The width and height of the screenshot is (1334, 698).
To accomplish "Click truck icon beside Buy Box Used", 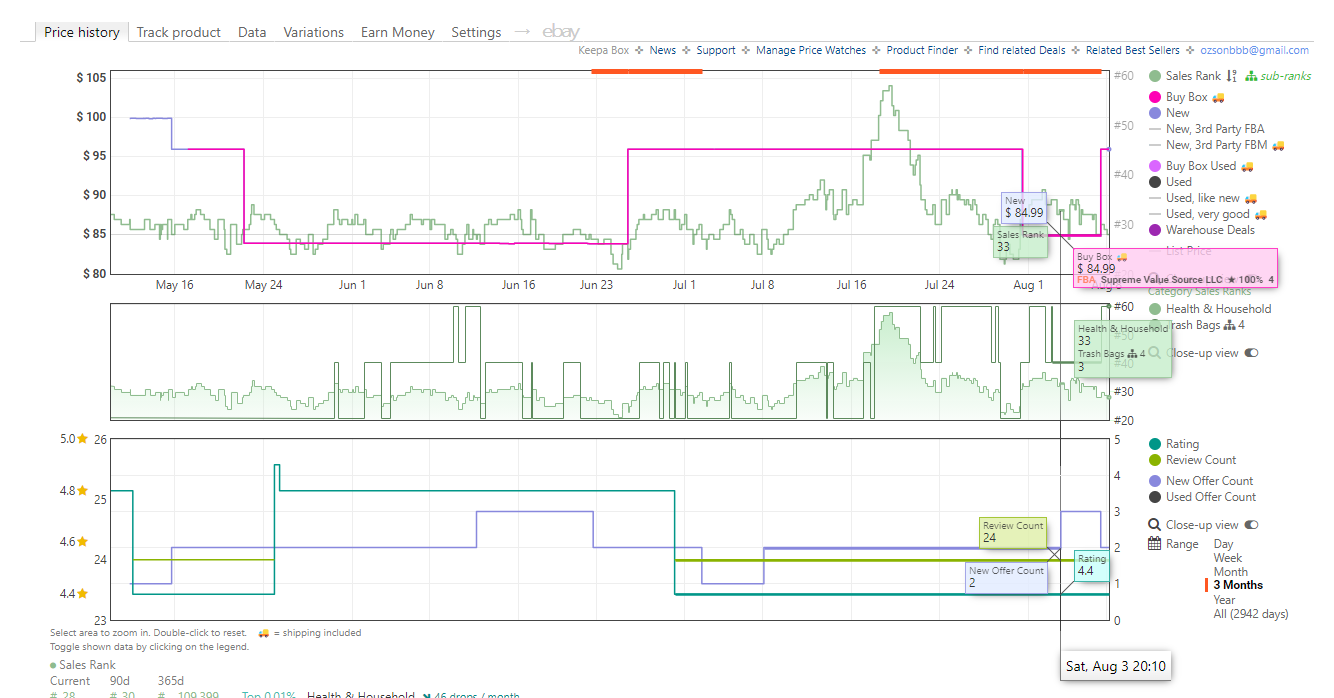I will (x=1247, y=166).
